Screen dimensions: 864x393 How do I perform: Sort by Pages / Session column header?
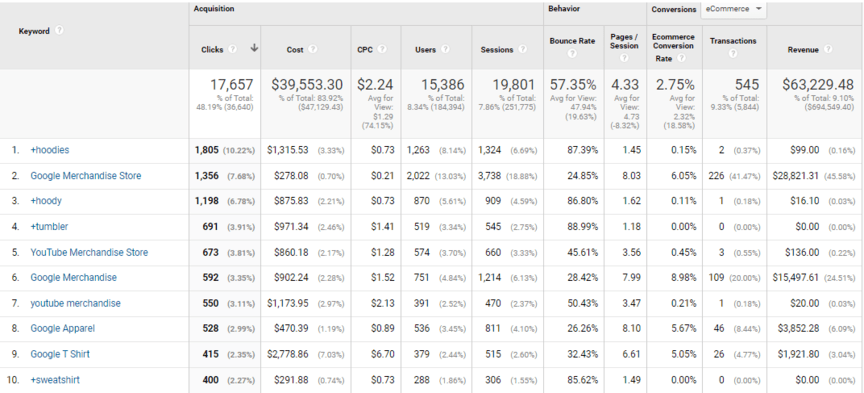coord(624,41)
